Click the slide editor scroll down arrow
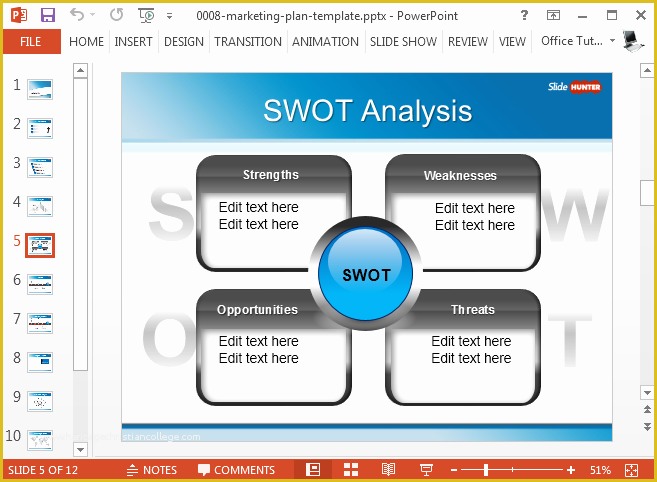Screen dimensions: 657x482 (647, 393)
